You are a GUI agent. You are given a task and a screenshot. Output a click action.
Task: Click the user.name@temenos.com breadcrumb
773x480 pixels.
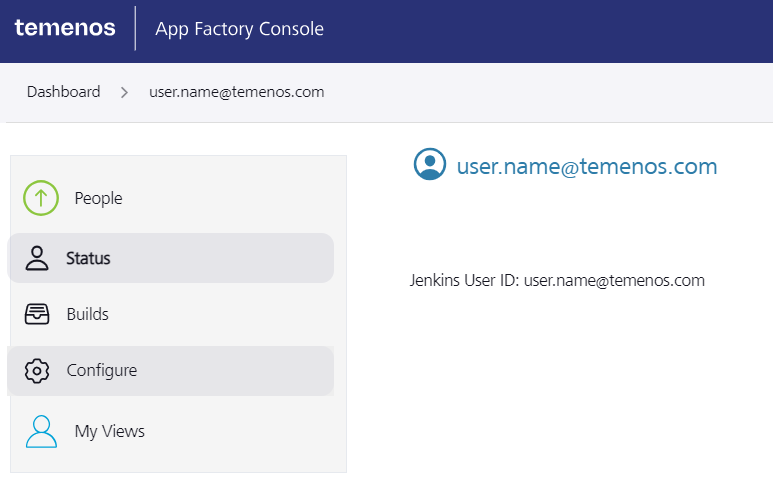click(x=237, y=92)
